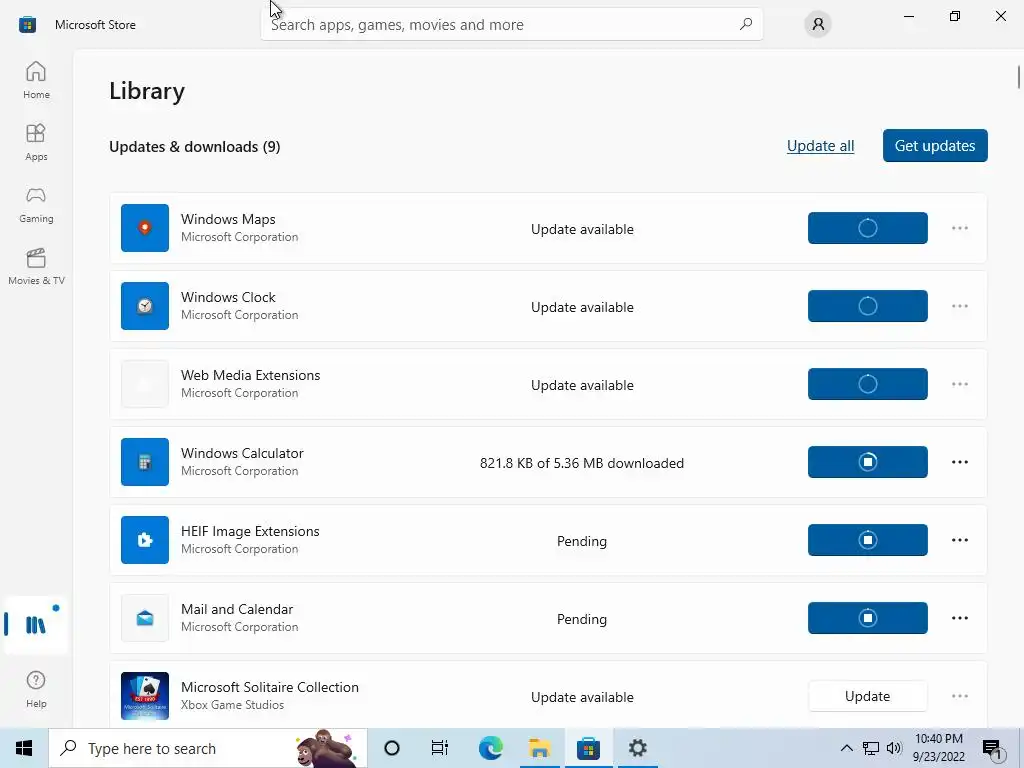Click the Microsoft Store logo icon

coord(27,25)
